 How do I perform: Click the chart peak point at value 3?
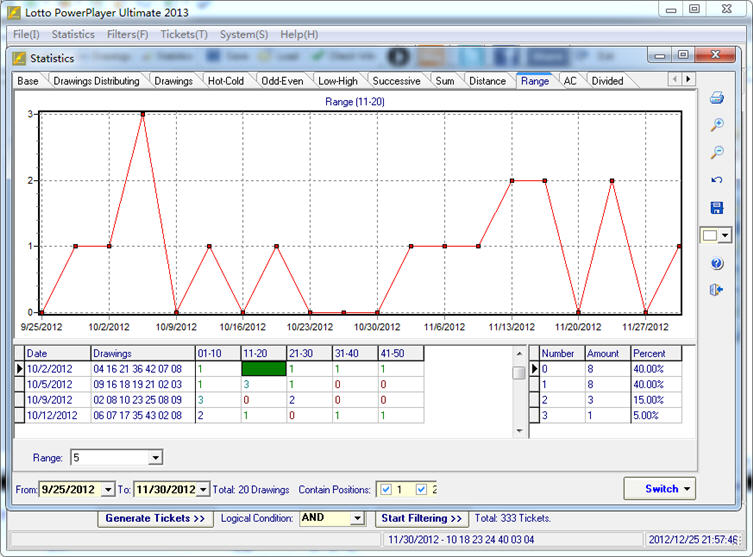point(143,114)
